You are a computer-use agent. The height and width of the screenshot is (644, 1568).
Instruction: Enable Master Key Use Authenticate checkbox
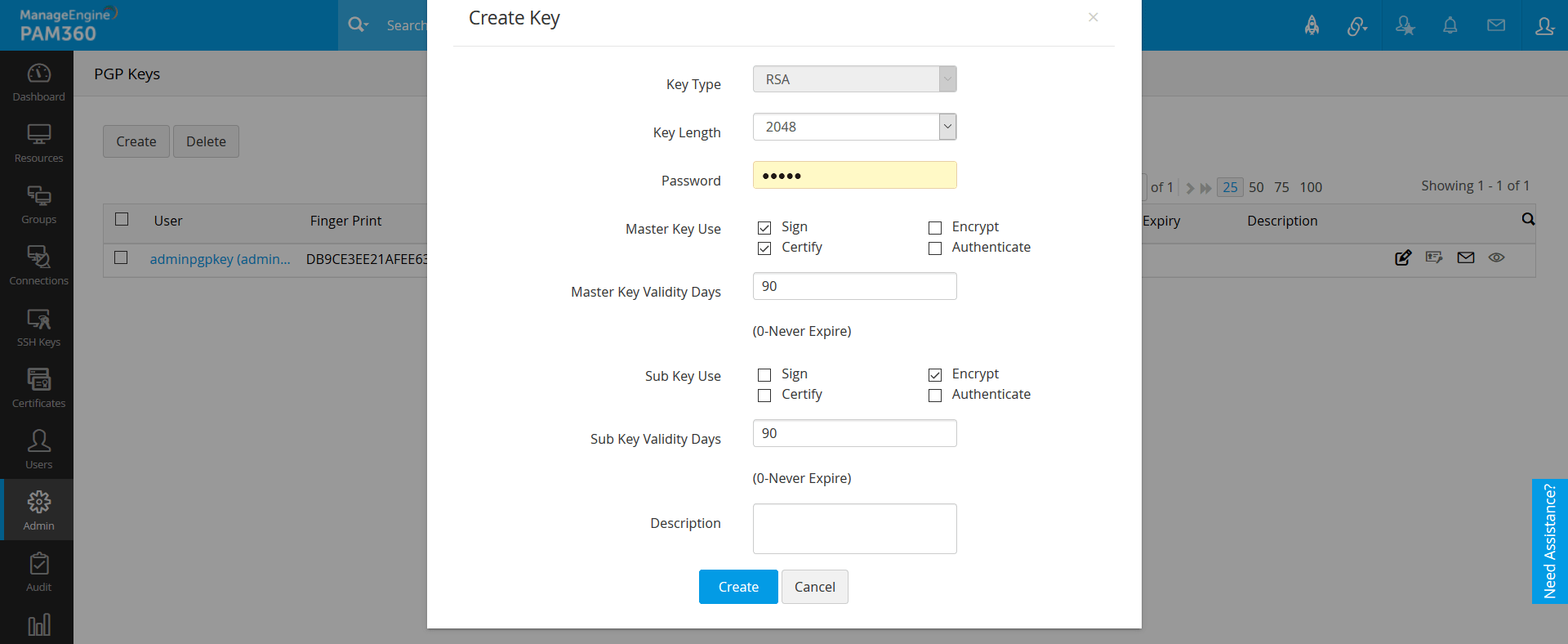pos(935,248)
